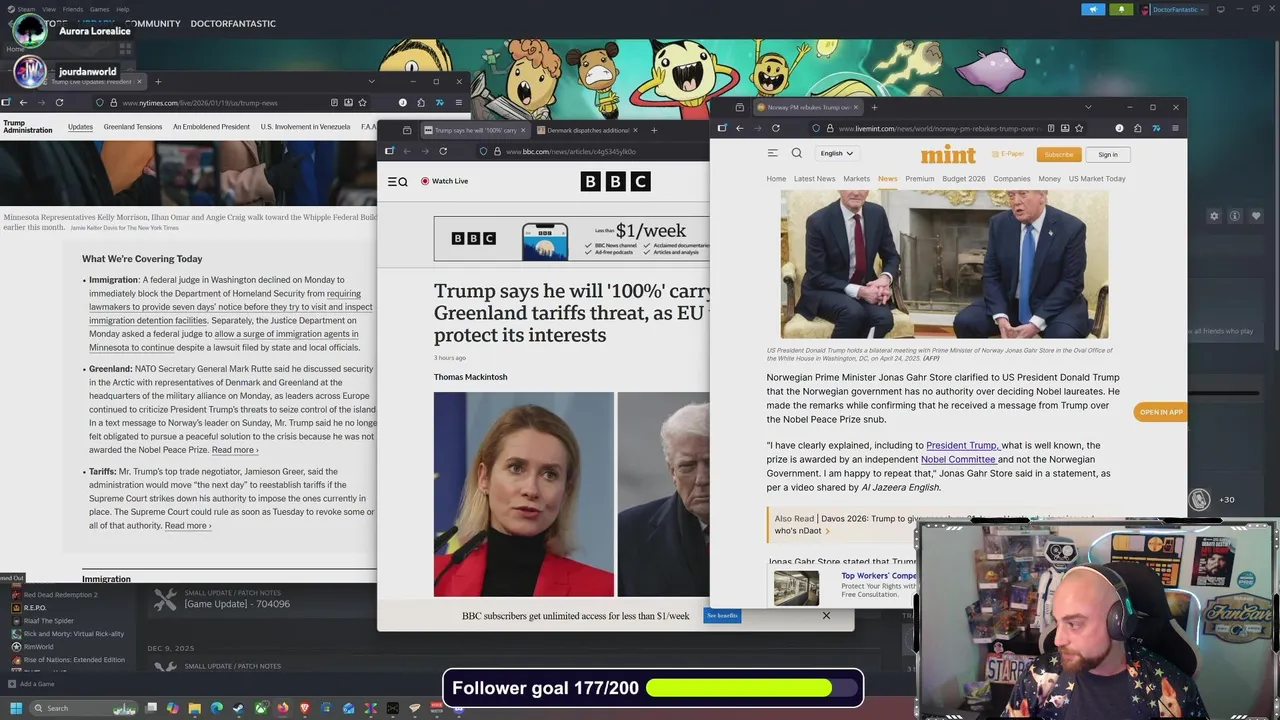
Task: Open Firefox from the Windows taskbar
Action: click(283, 708)
